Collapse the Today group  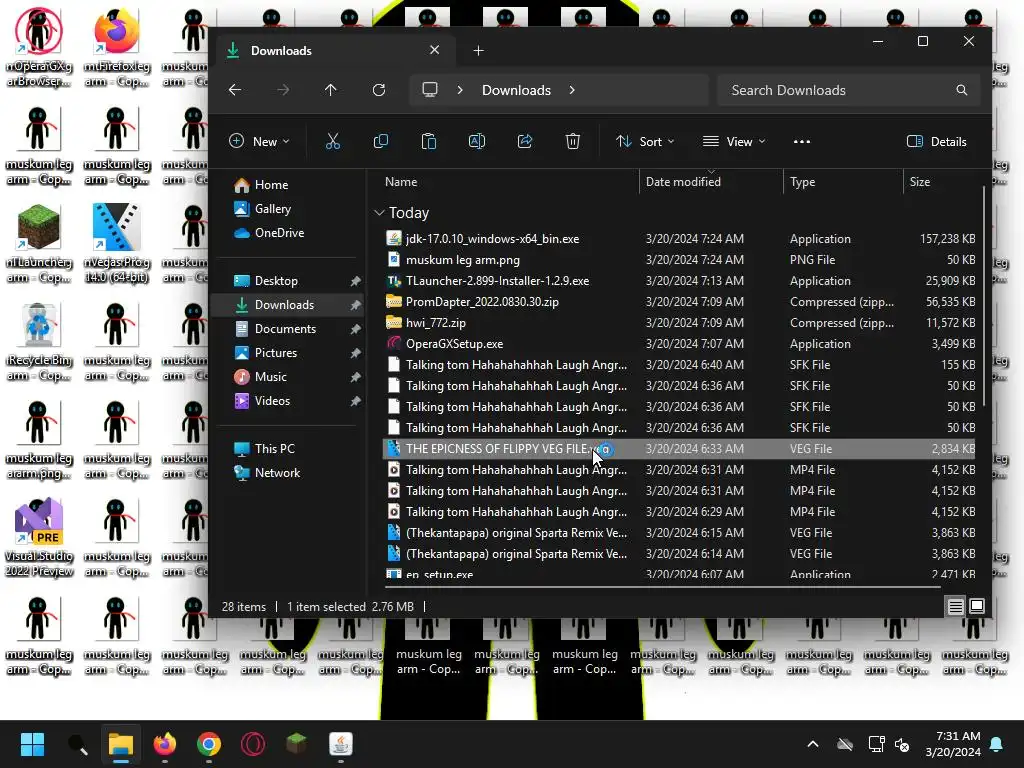pos(379,213)
